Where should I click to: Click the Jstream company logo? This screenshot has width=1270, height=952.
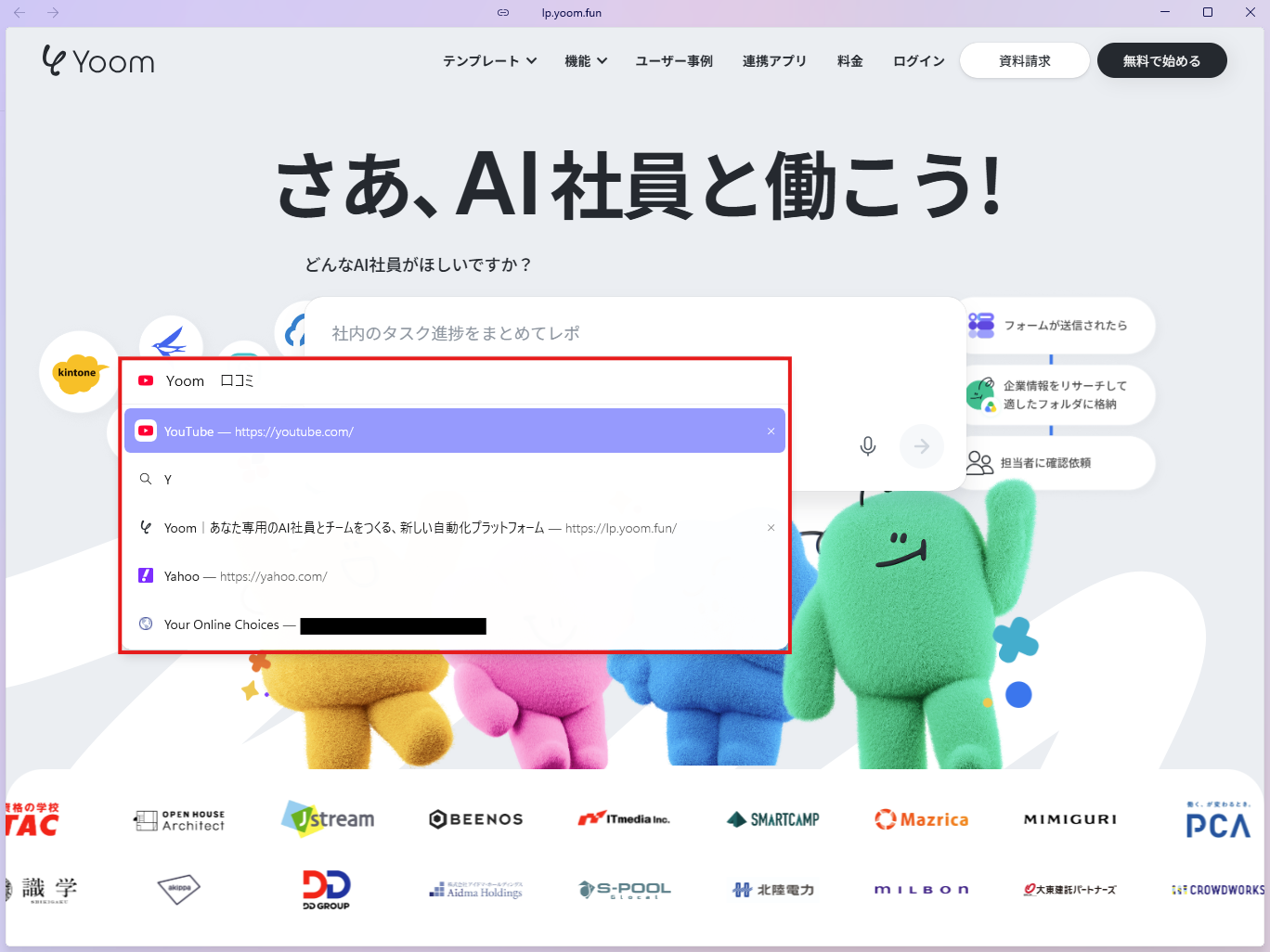tap(328, 818)
